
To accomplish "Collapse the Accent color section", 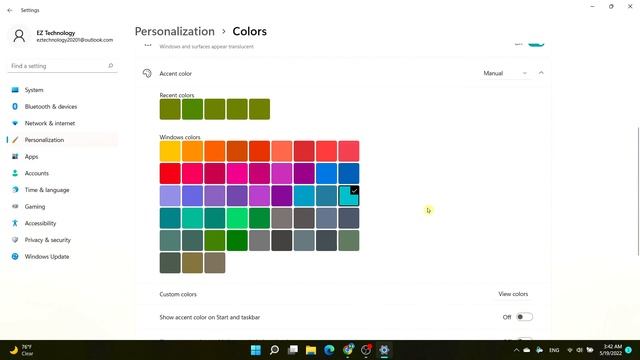I will [x=541, y=73].
